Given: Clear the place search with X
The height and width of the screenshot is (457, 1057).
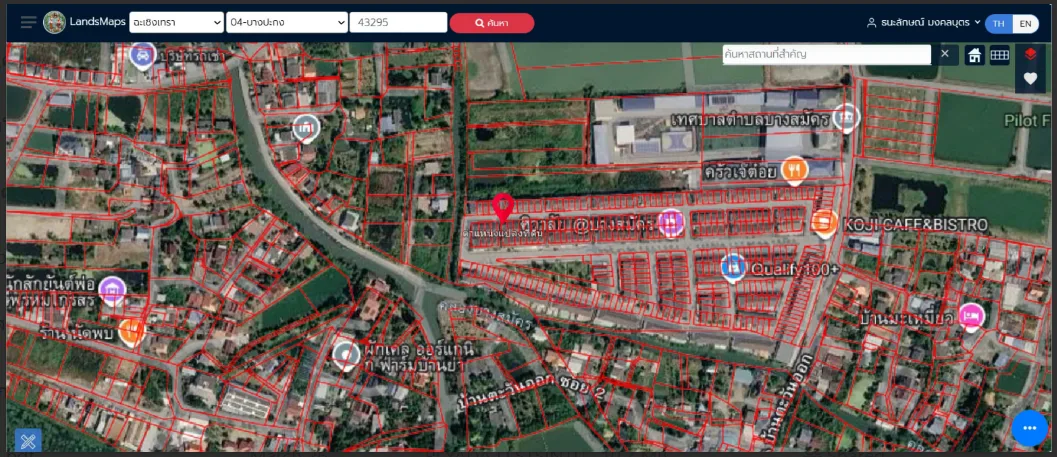Looking at the screenshot, I should (x=945, y=54).
